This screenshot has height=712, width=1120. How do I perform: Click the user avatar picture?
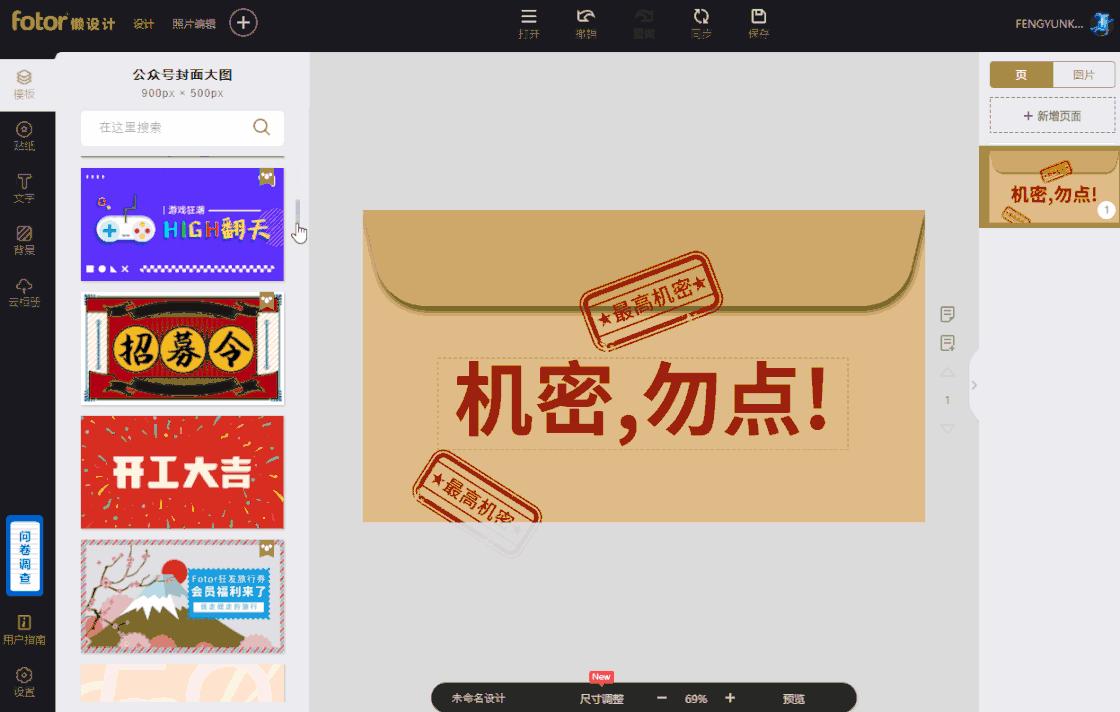[1102, 24]
